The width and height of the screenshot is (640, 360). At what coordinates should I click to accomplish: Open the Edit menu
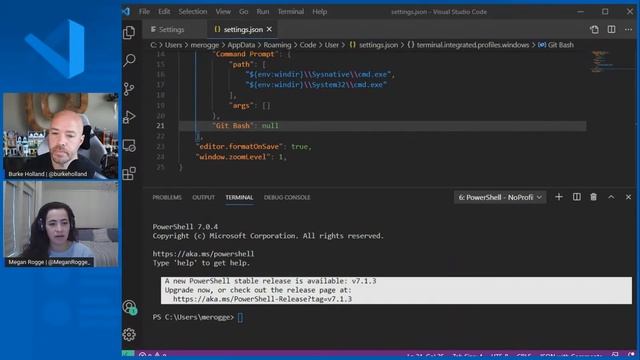[164, 11]
